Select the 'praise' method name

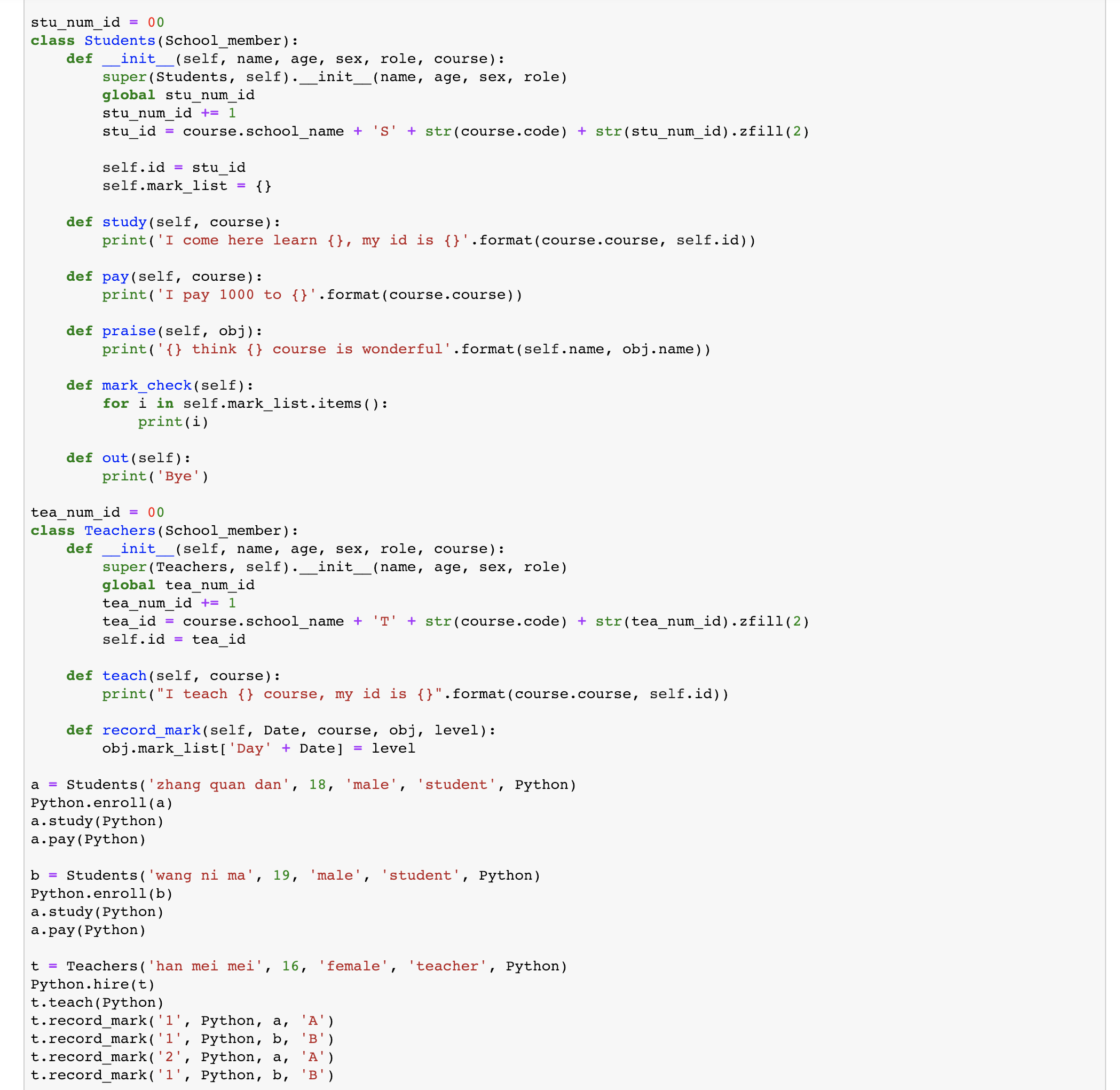point(129,331)
